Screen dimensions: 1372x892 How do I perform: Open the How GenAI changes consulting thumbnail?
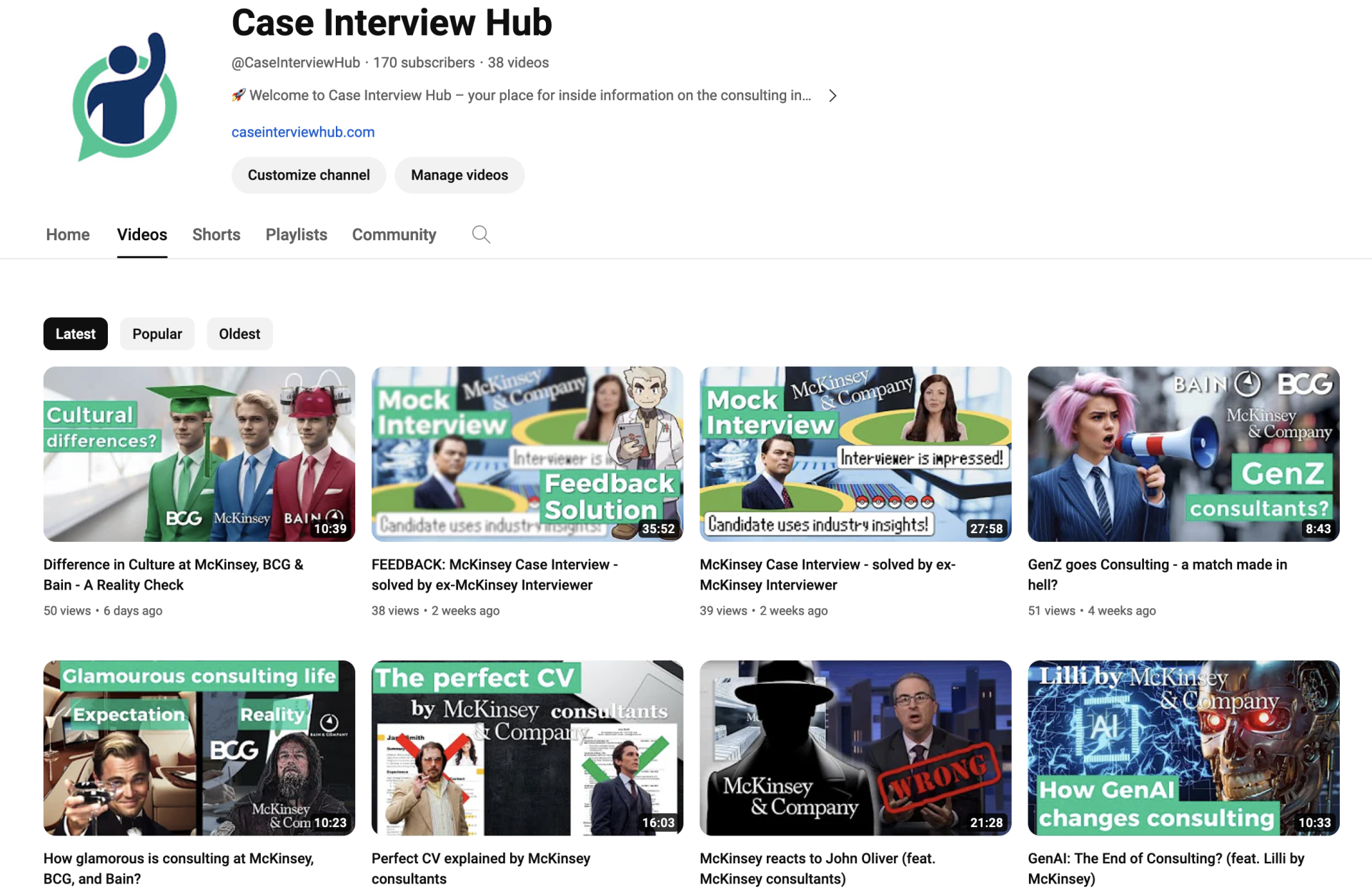click(x=1183, y=748)
